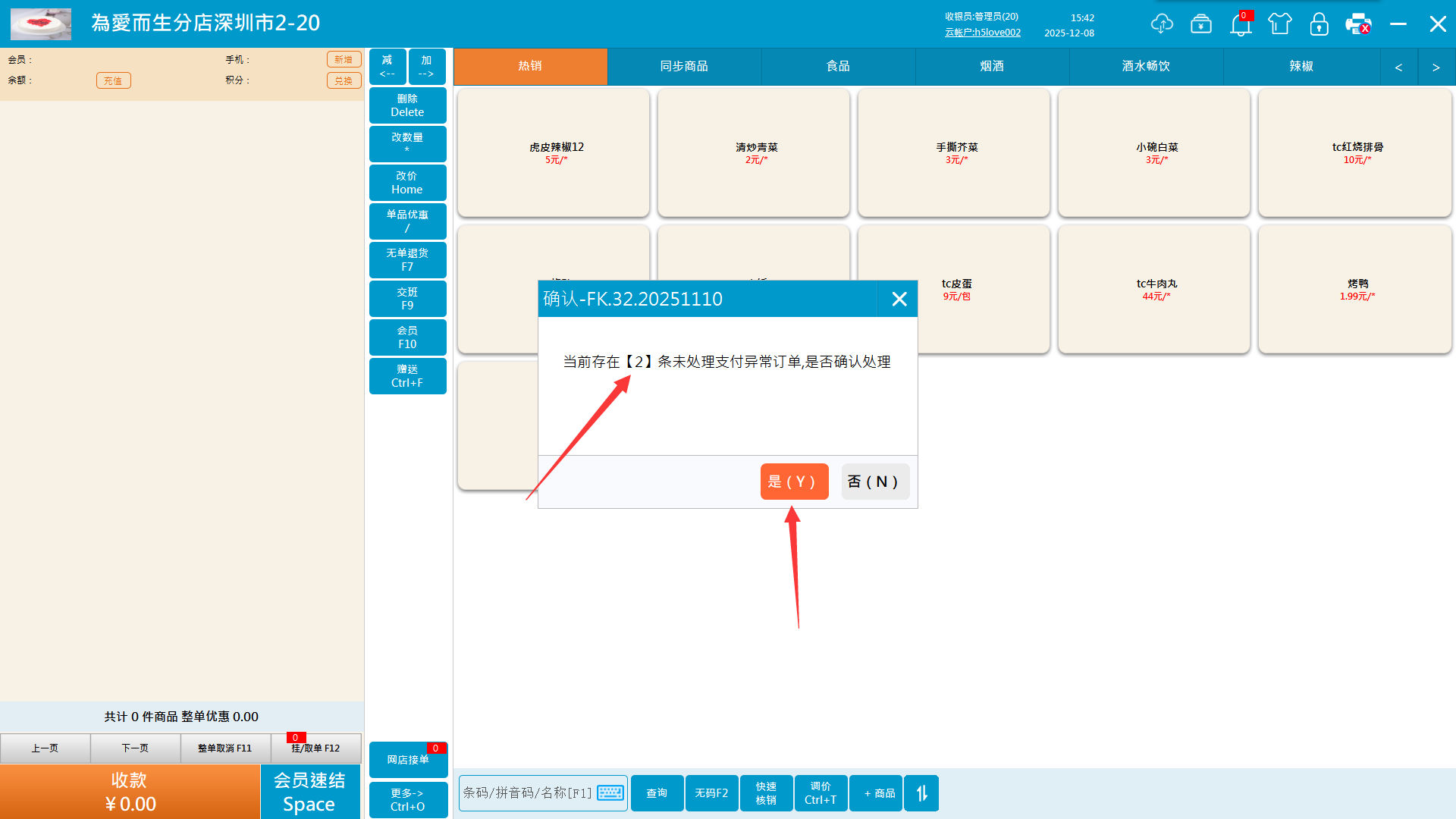Viewport: 1456px width, 819px height.
Task: Open the cloud account h5love002 link
Action: pyautogui.click(x=983, y=33)
